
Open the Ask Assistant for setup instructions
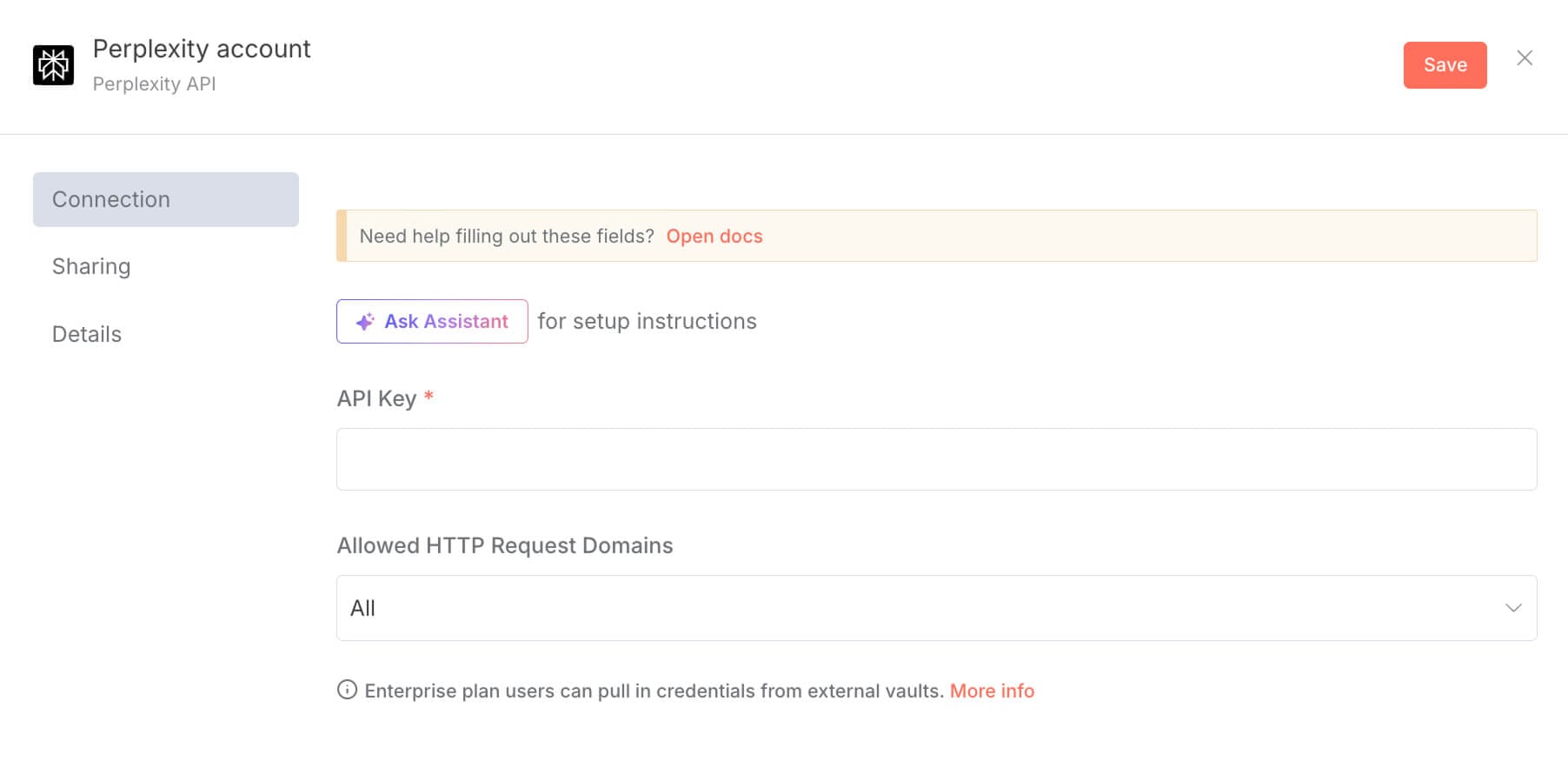click(x=432, y=321)
